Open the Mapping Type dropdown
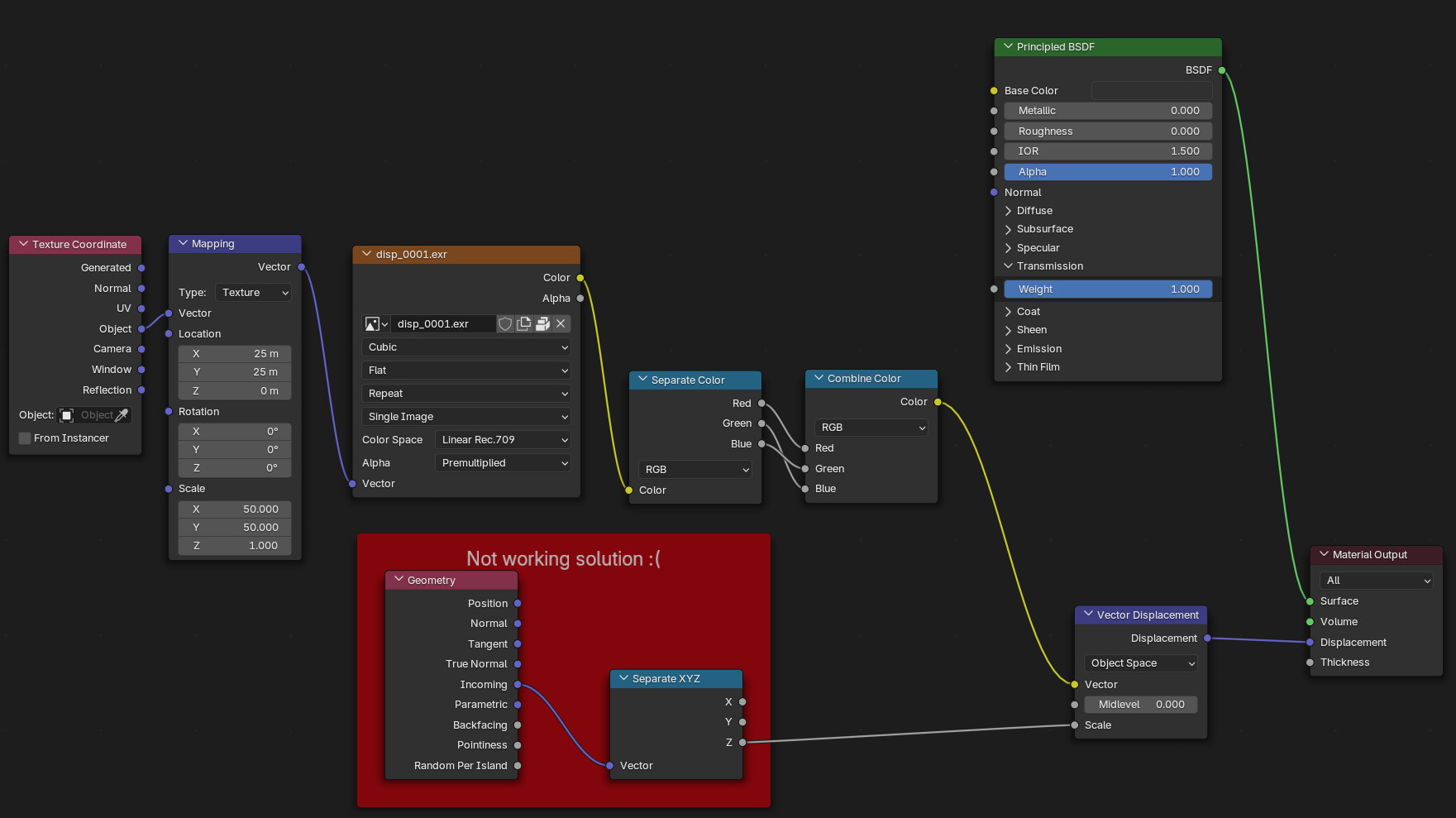 (x=254, y=293)
